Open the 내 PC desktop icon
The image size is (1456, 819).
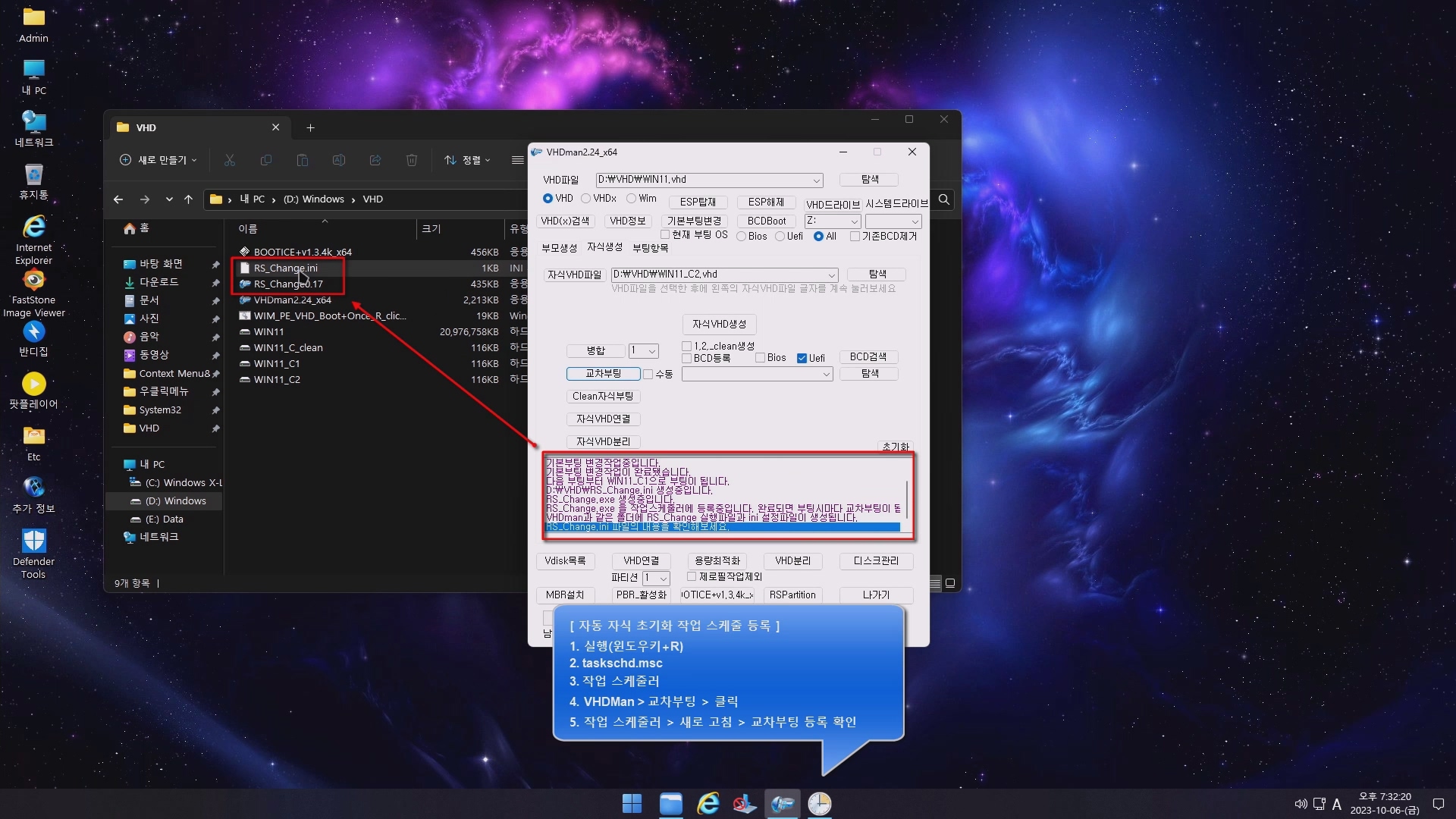click(x=33, y=77)
